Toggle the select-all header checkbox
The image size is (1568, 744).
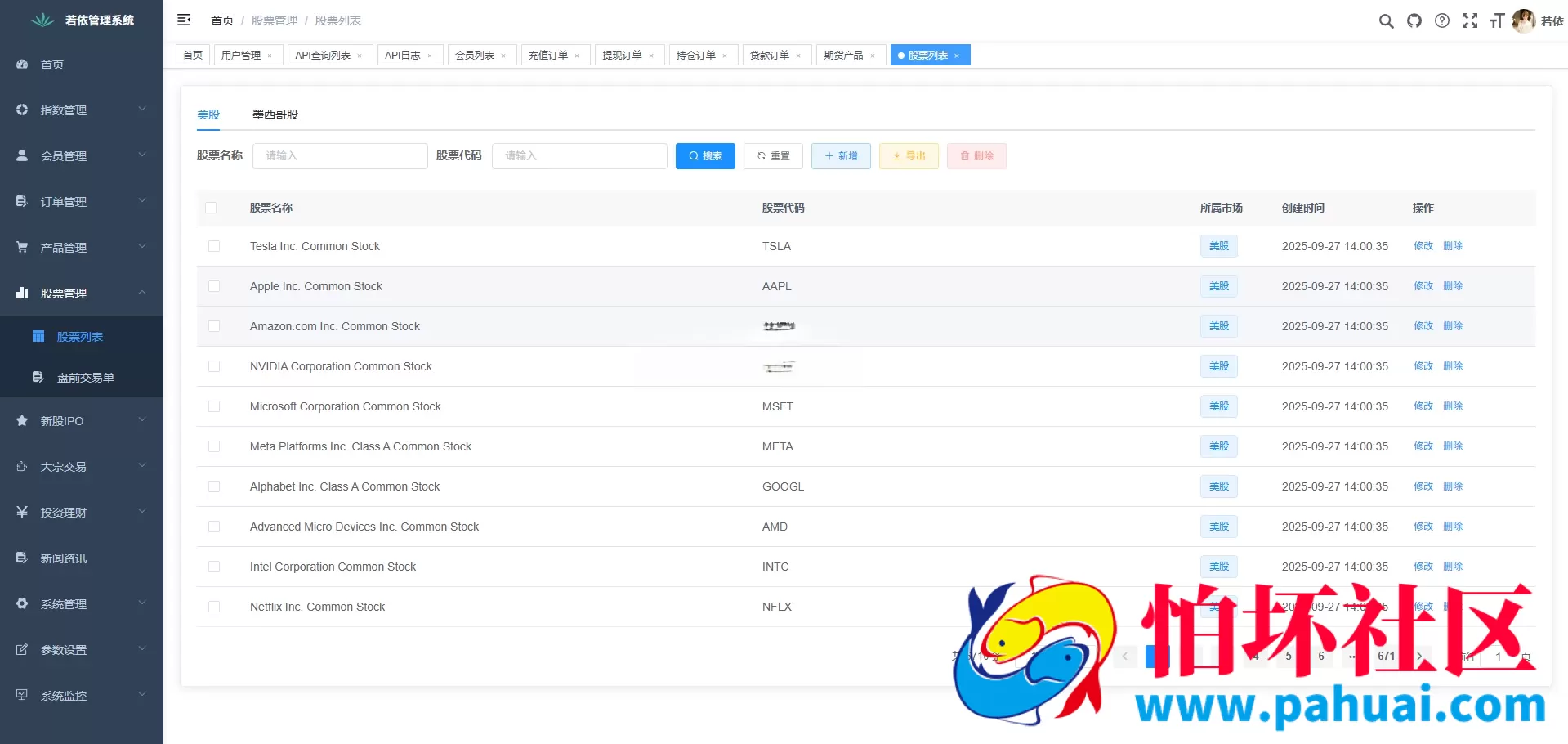point(211,208)
